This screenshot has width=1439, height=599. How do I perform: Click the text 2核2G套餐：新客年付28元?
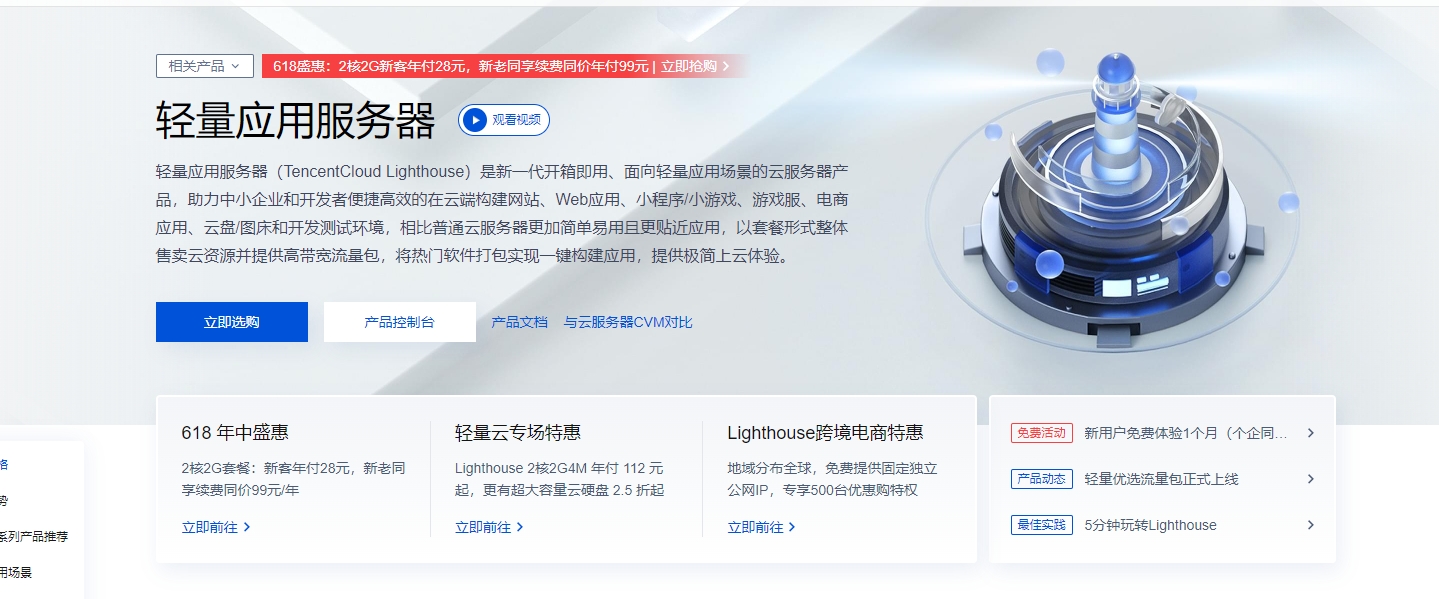click(268, 468)
